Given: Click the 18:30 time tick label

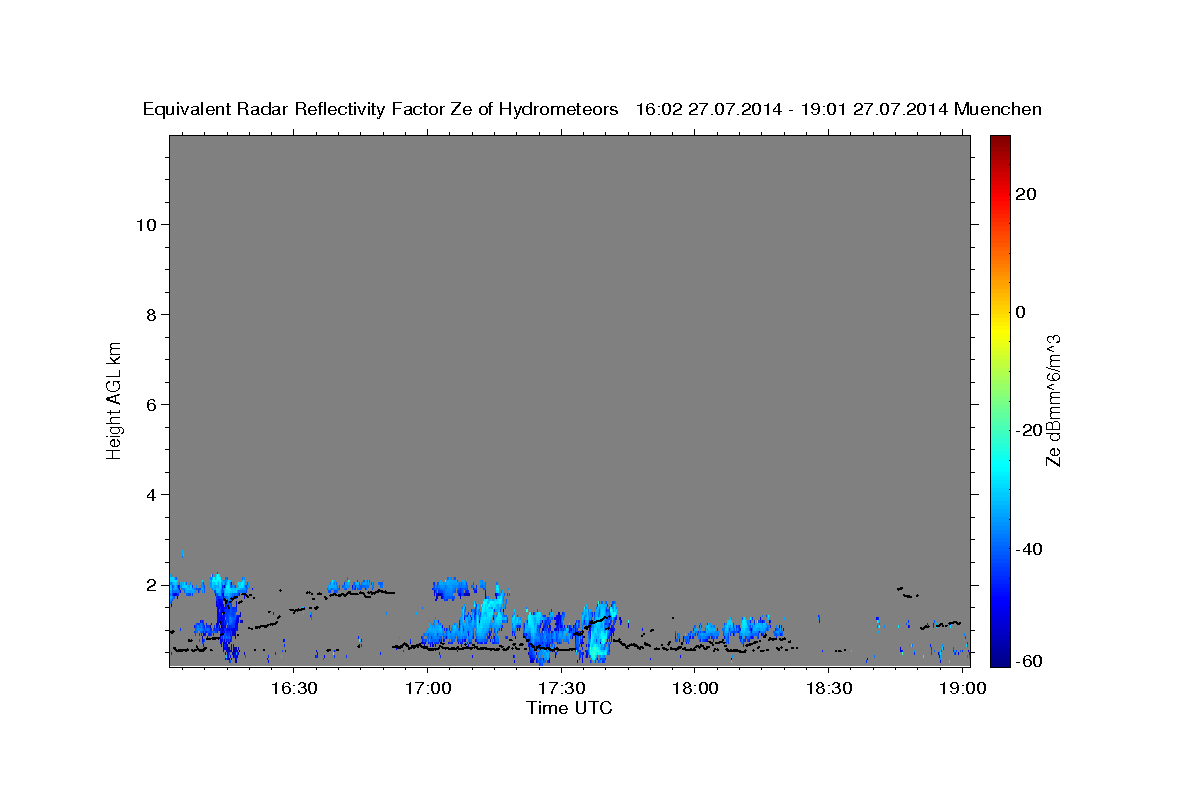Looking at the screenshot, I should pos(829,688).
